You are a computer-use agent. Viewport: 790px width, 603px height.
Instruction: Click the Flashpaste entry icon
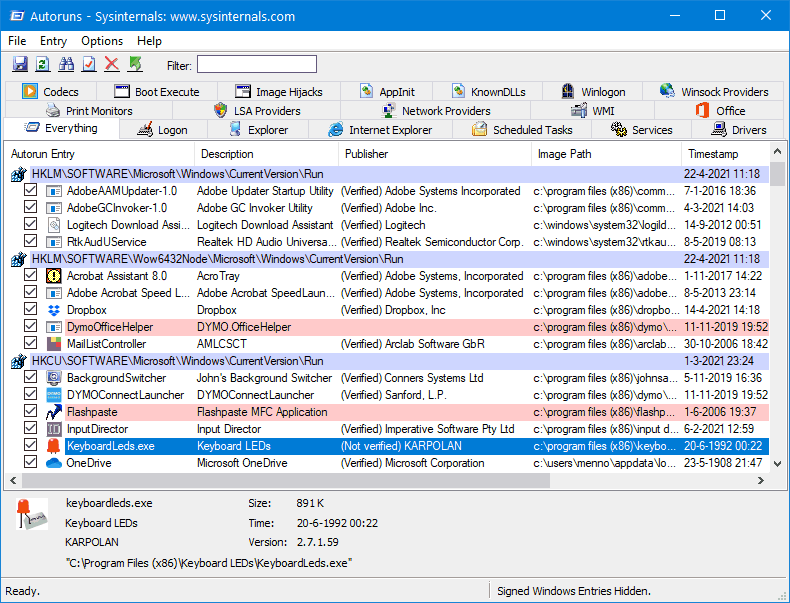coord(53,412)
